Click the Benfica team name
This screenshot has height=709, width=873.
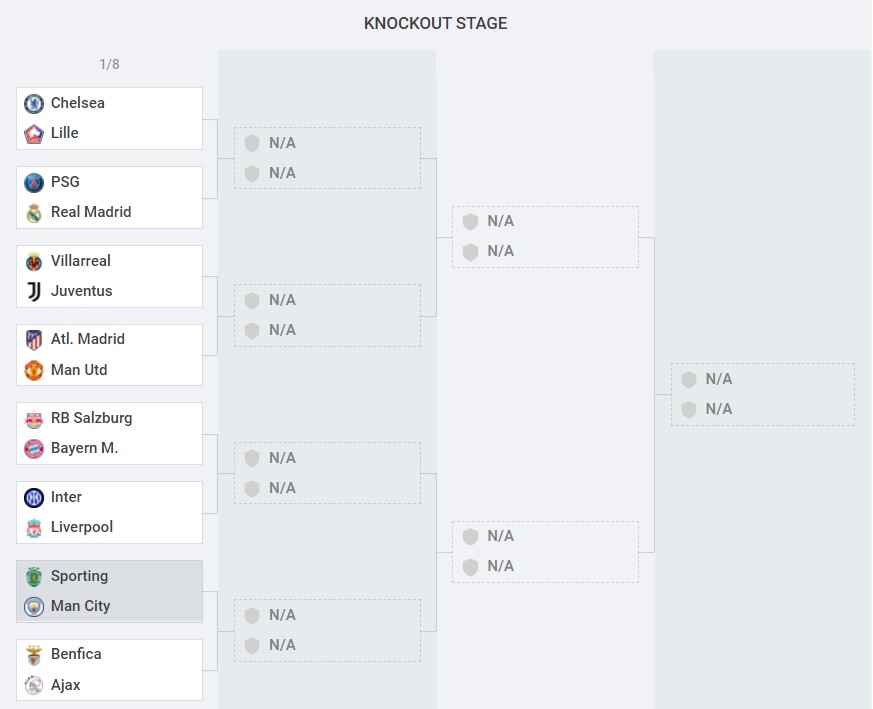(76, 654)
